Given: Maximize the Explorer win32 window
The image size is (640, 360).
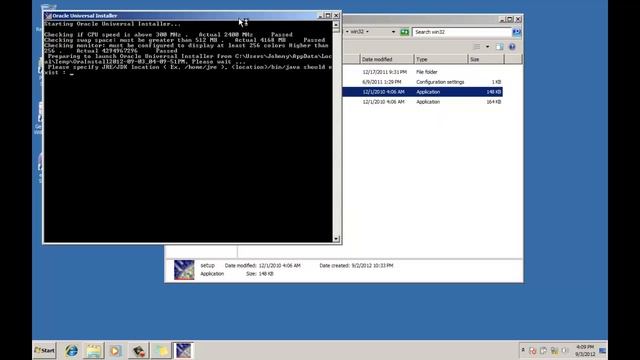Looking at the screenshot, I should point(510,19).
